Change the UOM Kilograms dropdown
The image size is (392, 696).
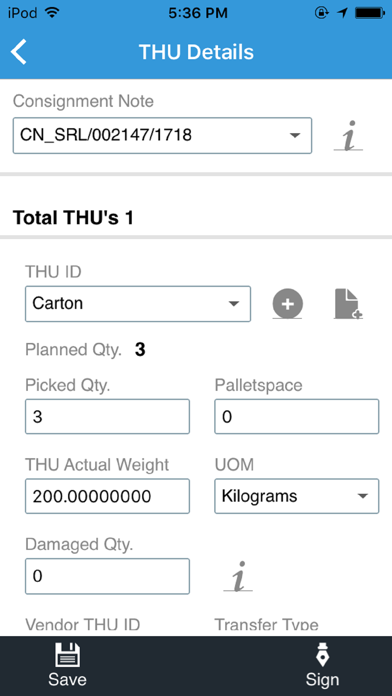click(297, 496)
